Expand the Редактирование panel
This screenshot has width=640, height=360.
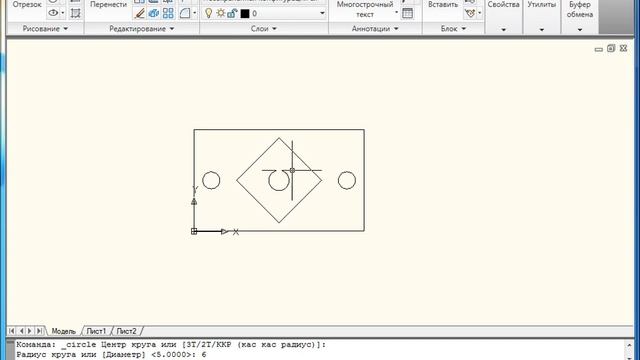[142, 29]
